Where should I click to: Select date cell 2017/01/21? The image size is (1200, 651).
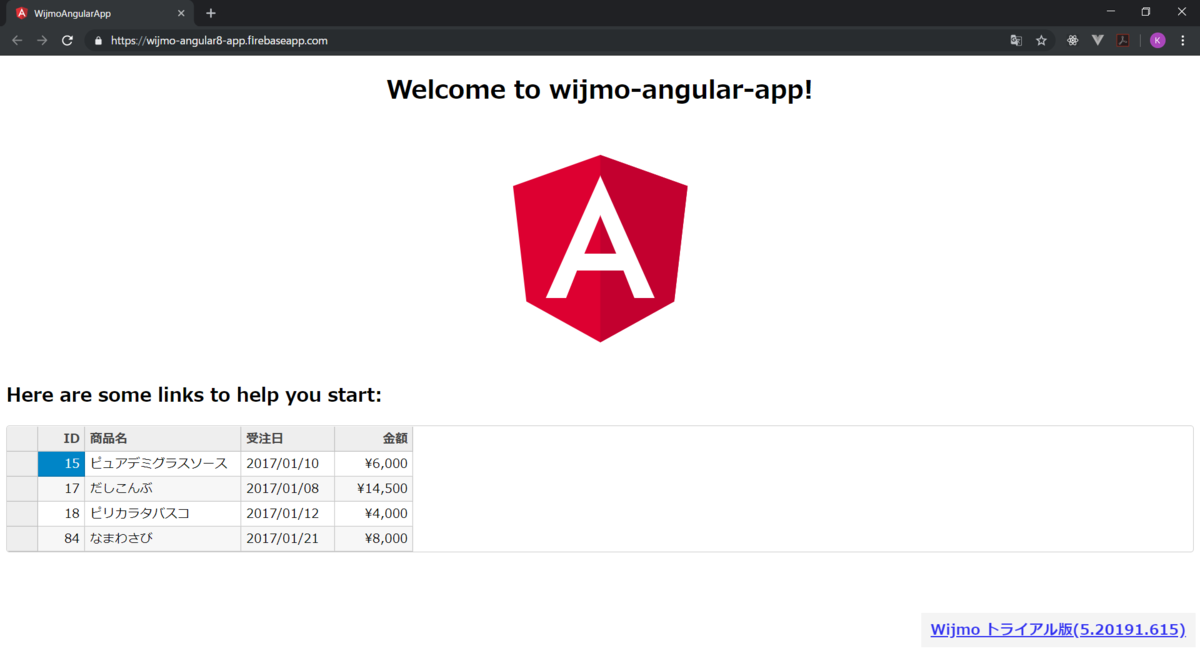[288, 538]
